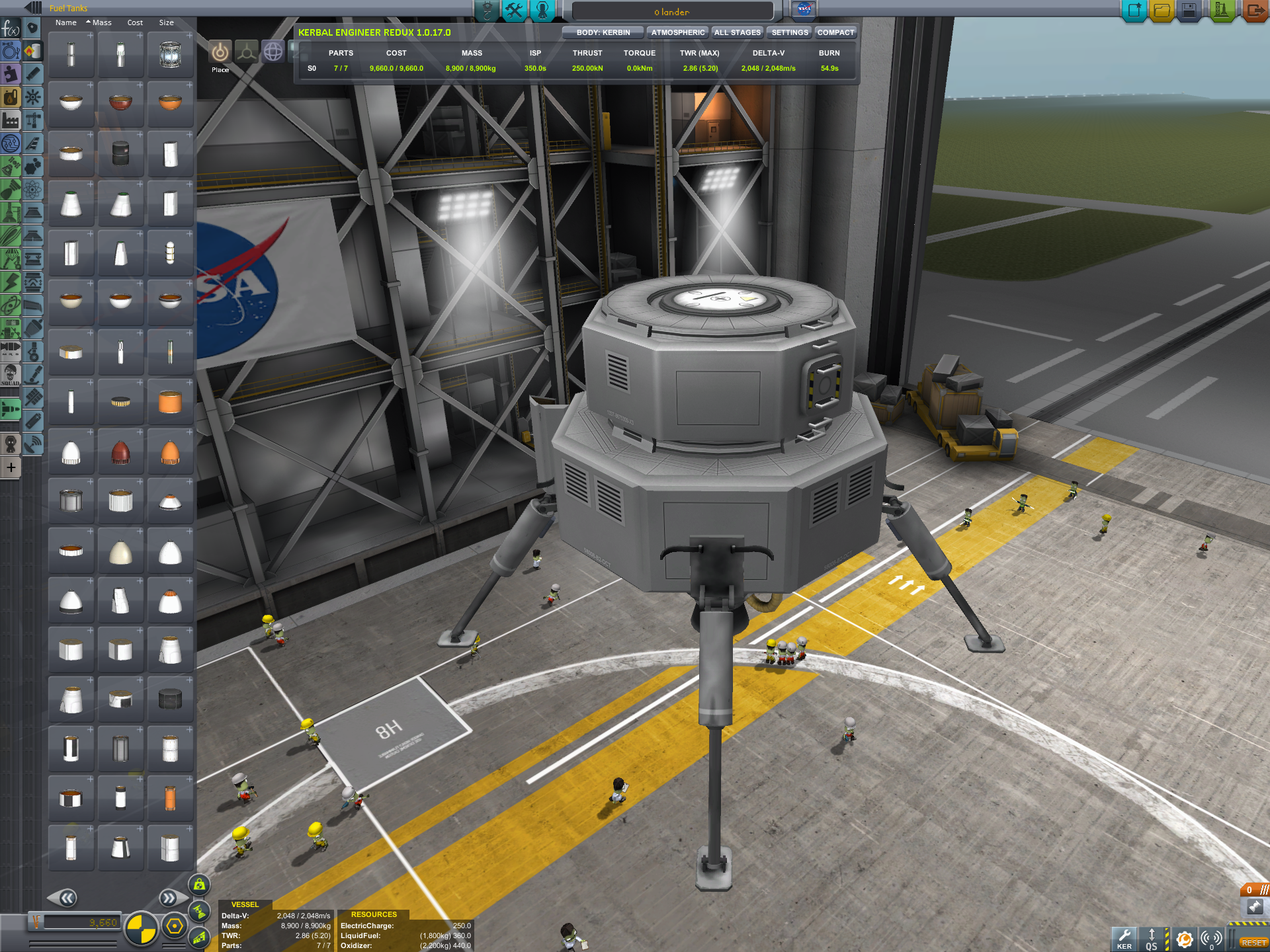Image resolution: width=1270 pixels, height=952 pixels.
Task: Choose the mission flag button
Action: 804,9
